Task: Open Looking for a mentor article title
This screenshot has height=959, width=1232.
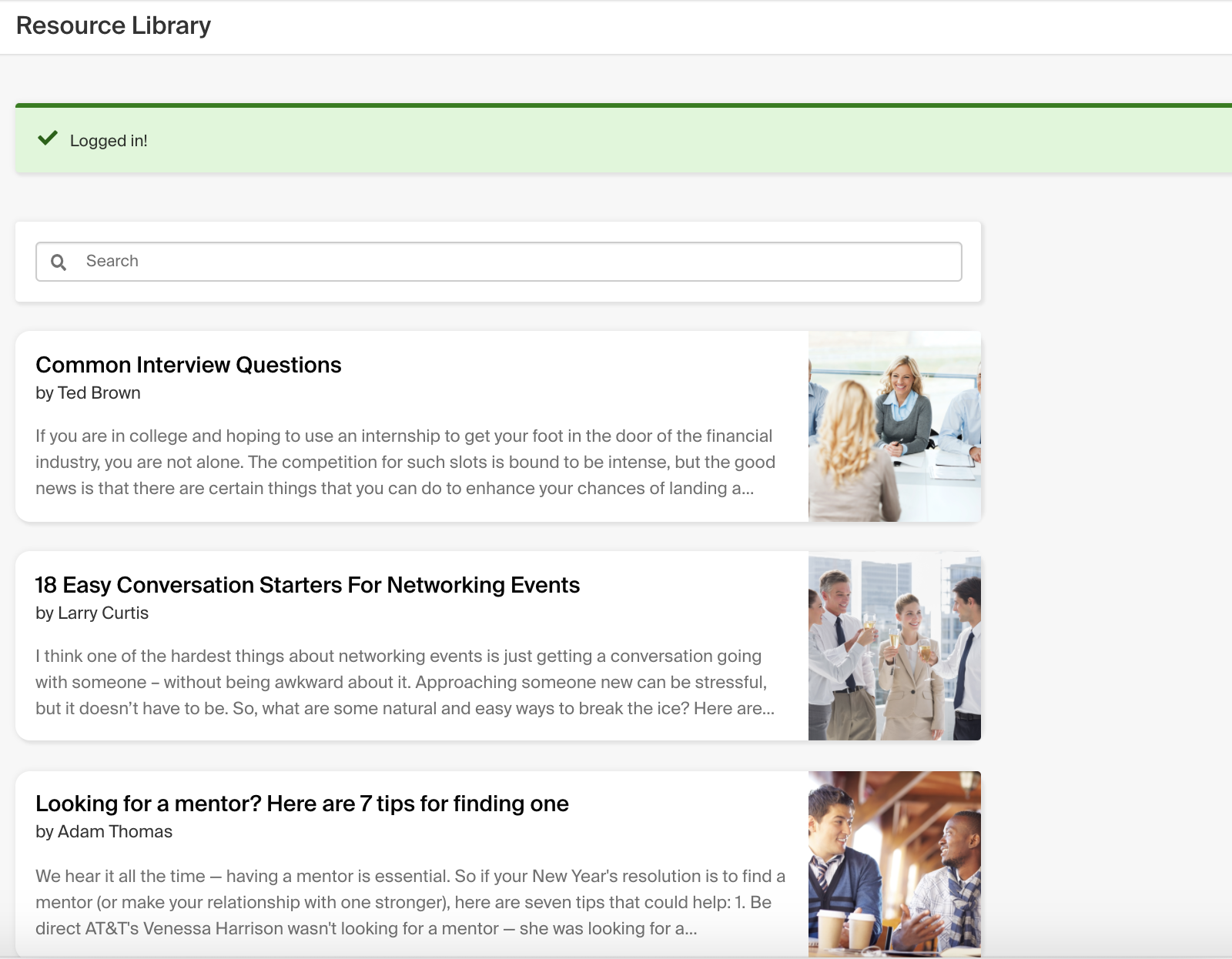Action: [302, 804]
